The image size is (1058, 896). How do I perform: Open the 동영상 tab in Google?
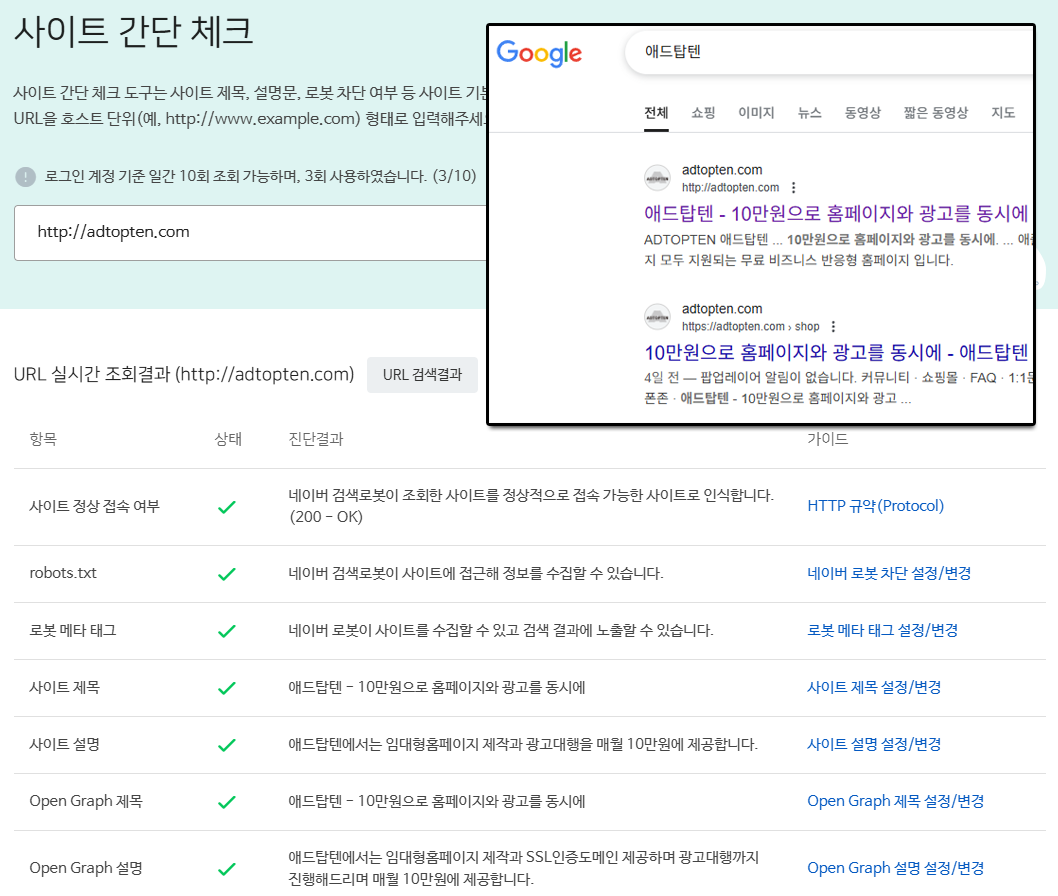[x=863, y=113]
